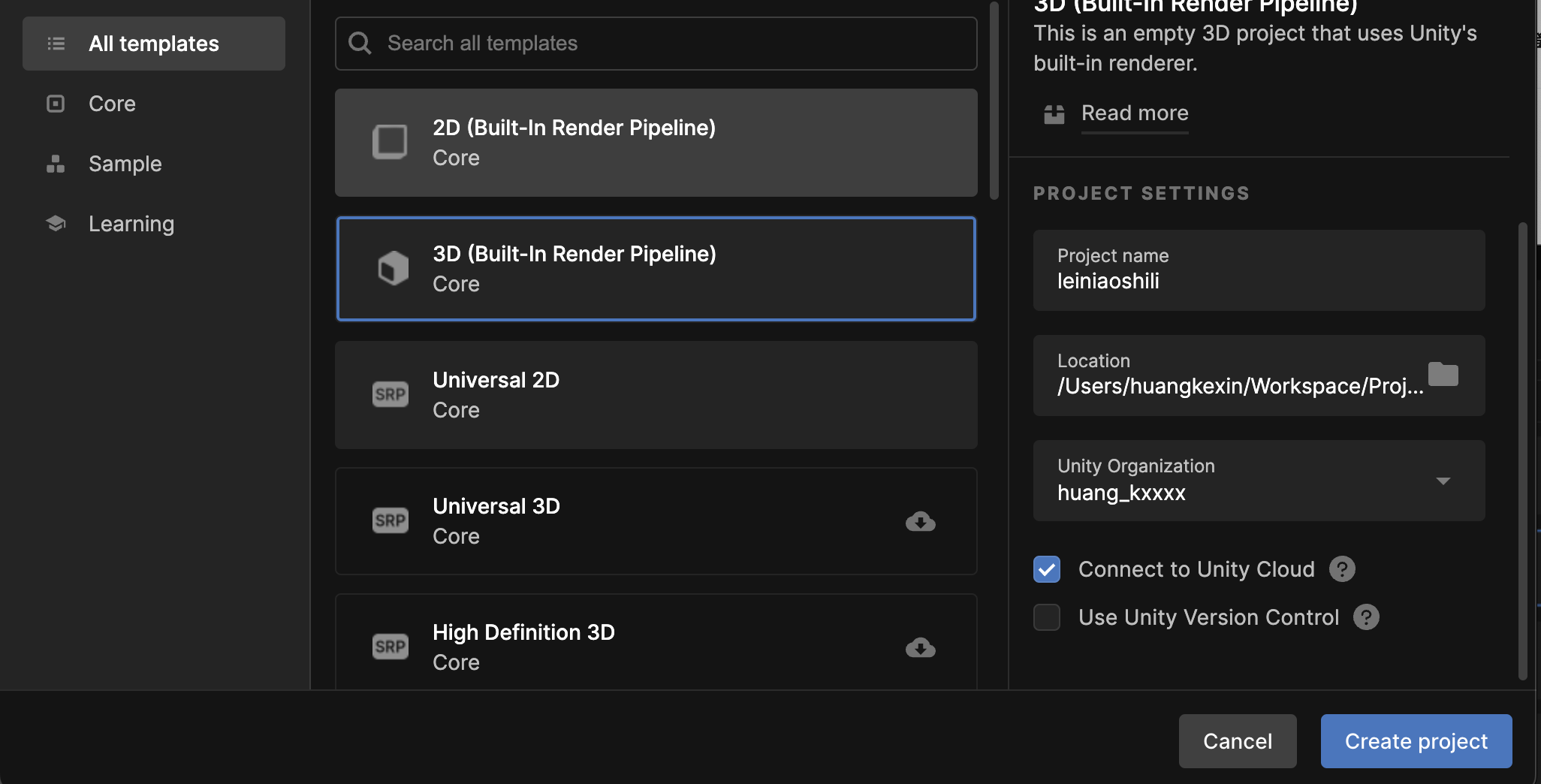Enable Use Unity Version Control
Screen dimensions: 1541x784
coord(1047,617)
